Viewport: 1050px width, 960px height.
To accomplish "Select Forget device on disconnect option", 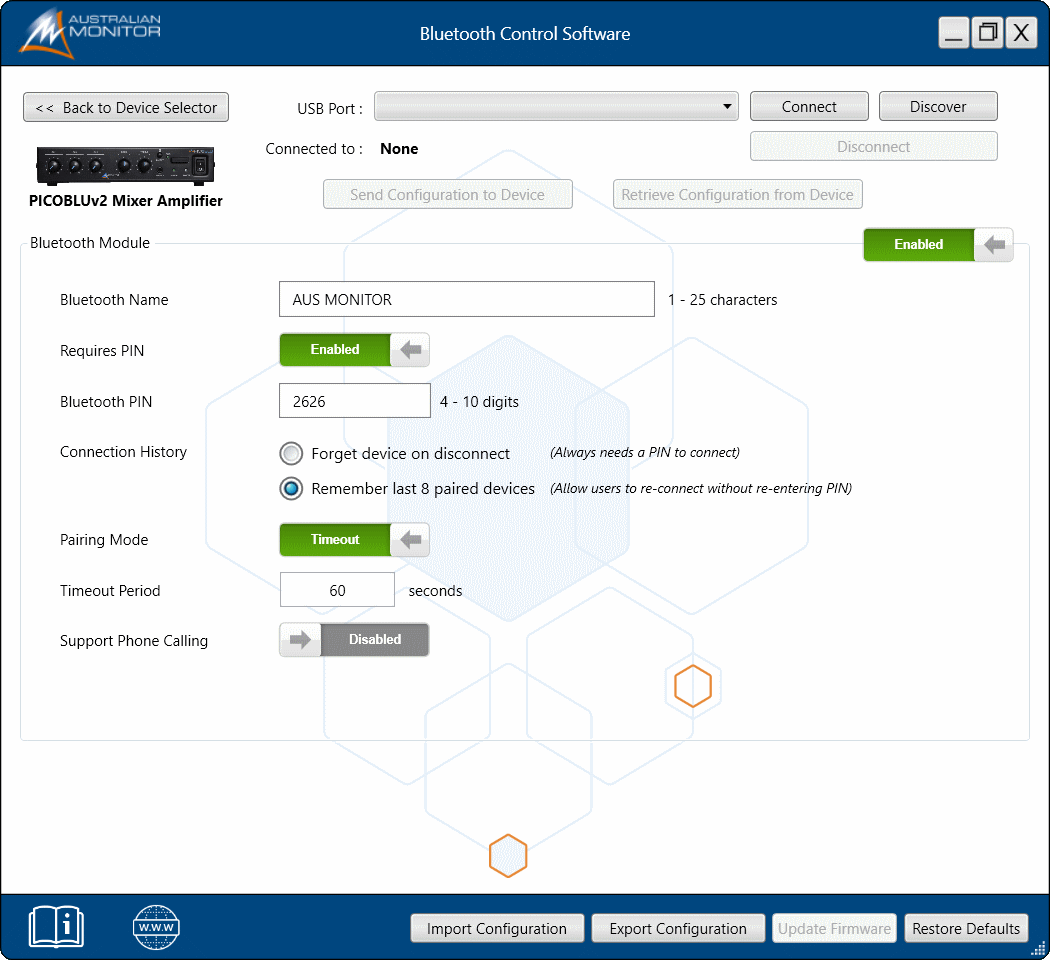I will coord(291,454).
